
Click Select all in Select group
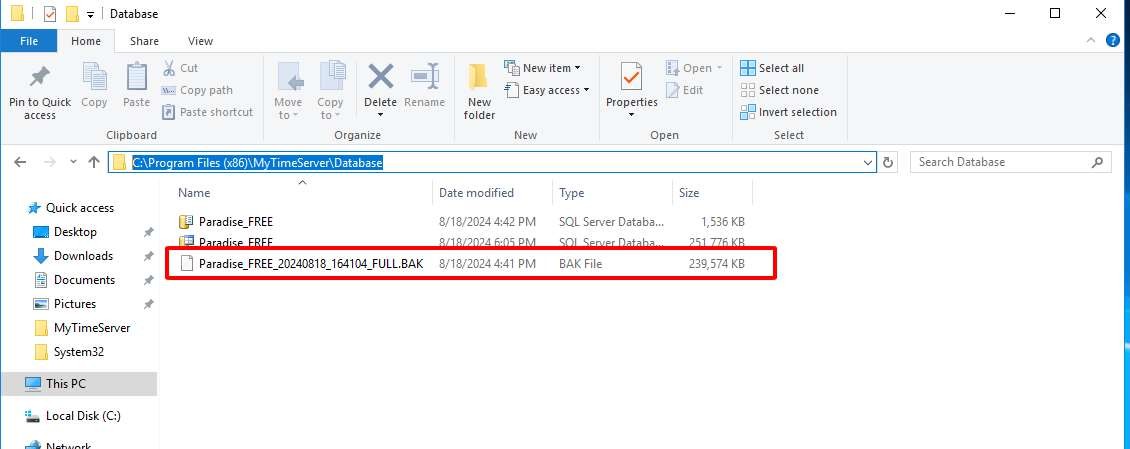point(772,68)
